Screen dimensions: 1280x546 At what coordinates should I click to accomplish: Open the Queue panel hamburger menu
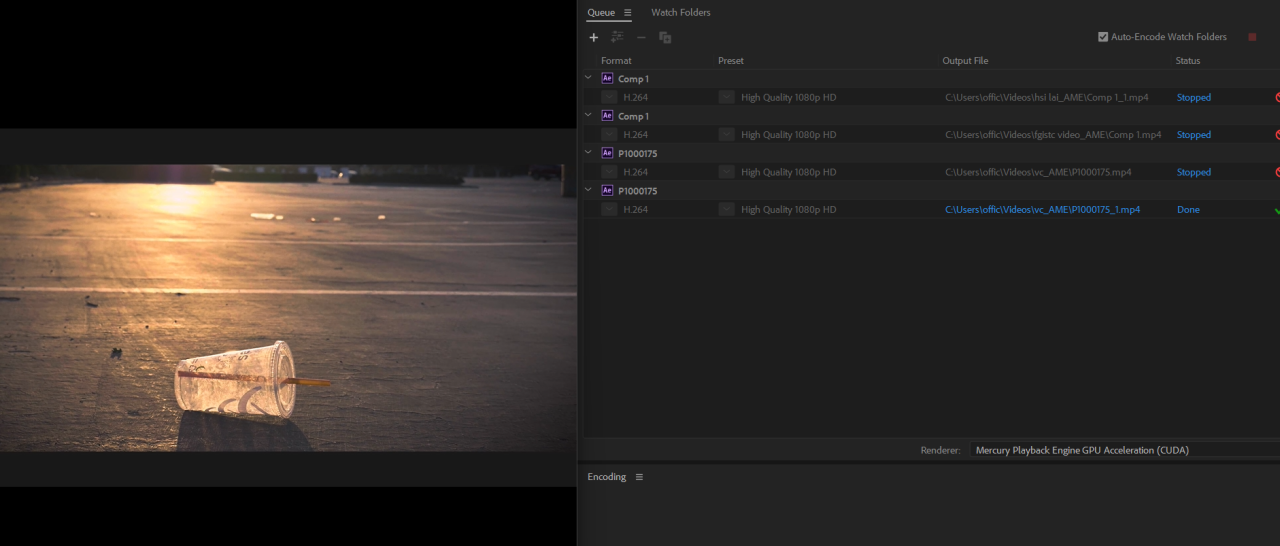pos(628,13)
